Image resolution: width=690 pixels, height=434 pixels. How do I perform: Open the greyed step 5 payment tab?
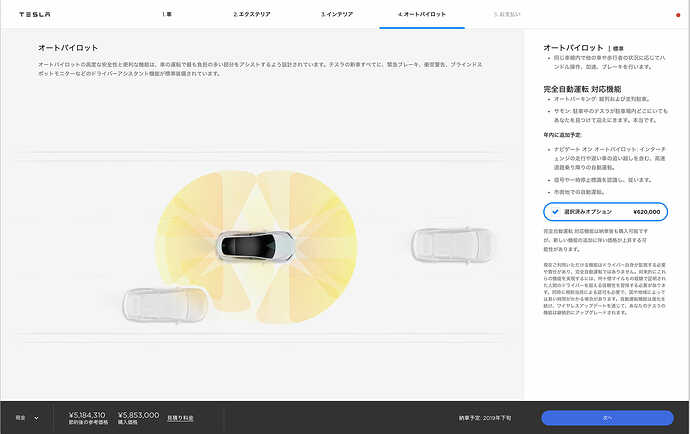pyautogui.click(x=507, y=15)
